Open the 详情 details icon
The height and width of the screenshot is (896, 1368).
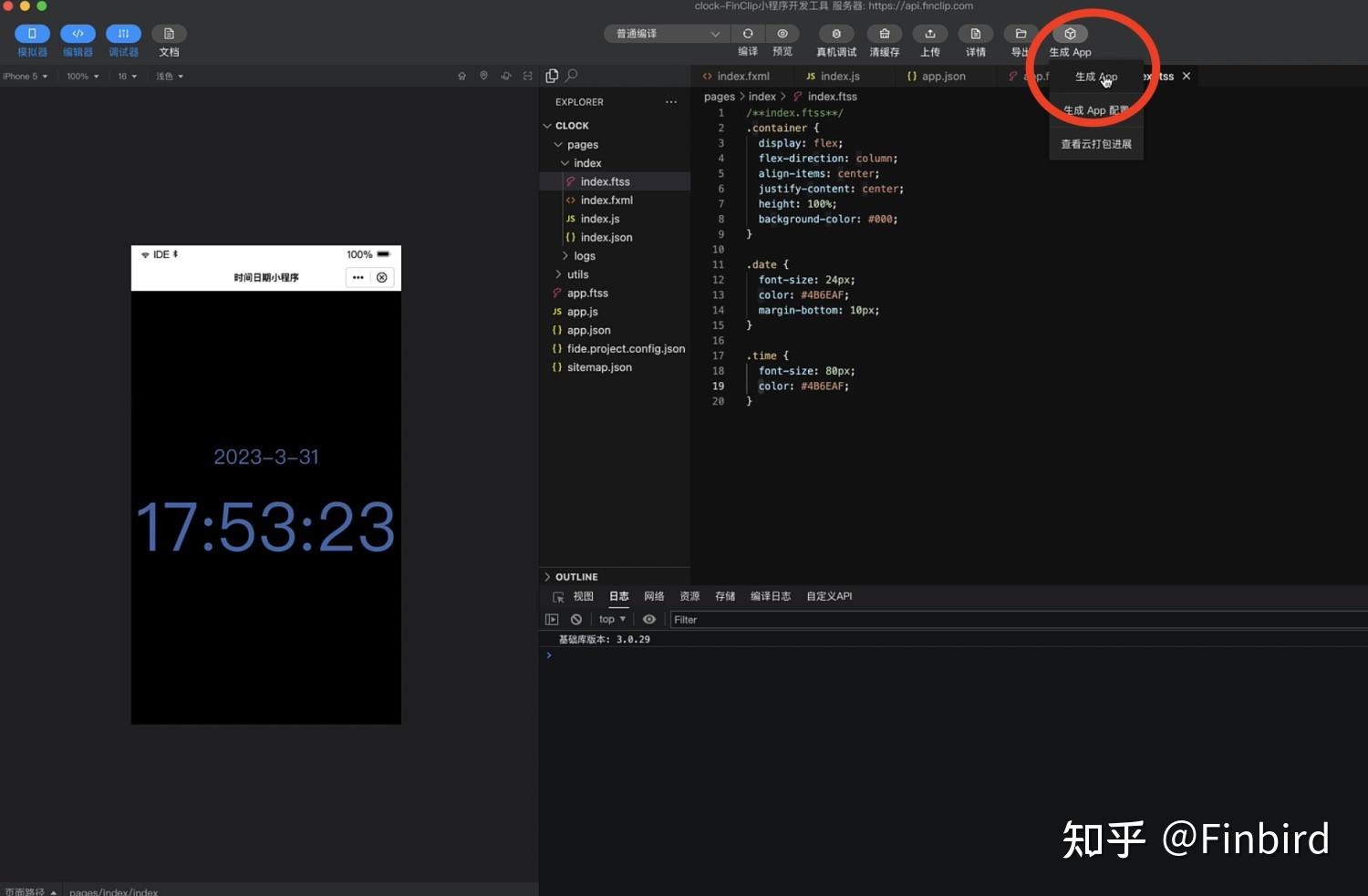976,34
